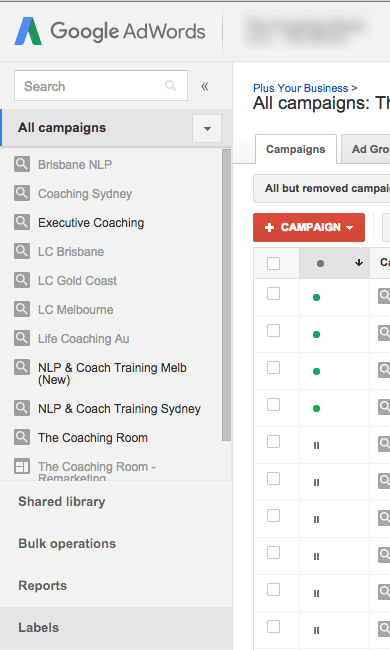The width and height of the screenshot is (390, 650).
Task: Select All campaigns in the sidebar
Action: pyautogui.click(x=62, y=128)
